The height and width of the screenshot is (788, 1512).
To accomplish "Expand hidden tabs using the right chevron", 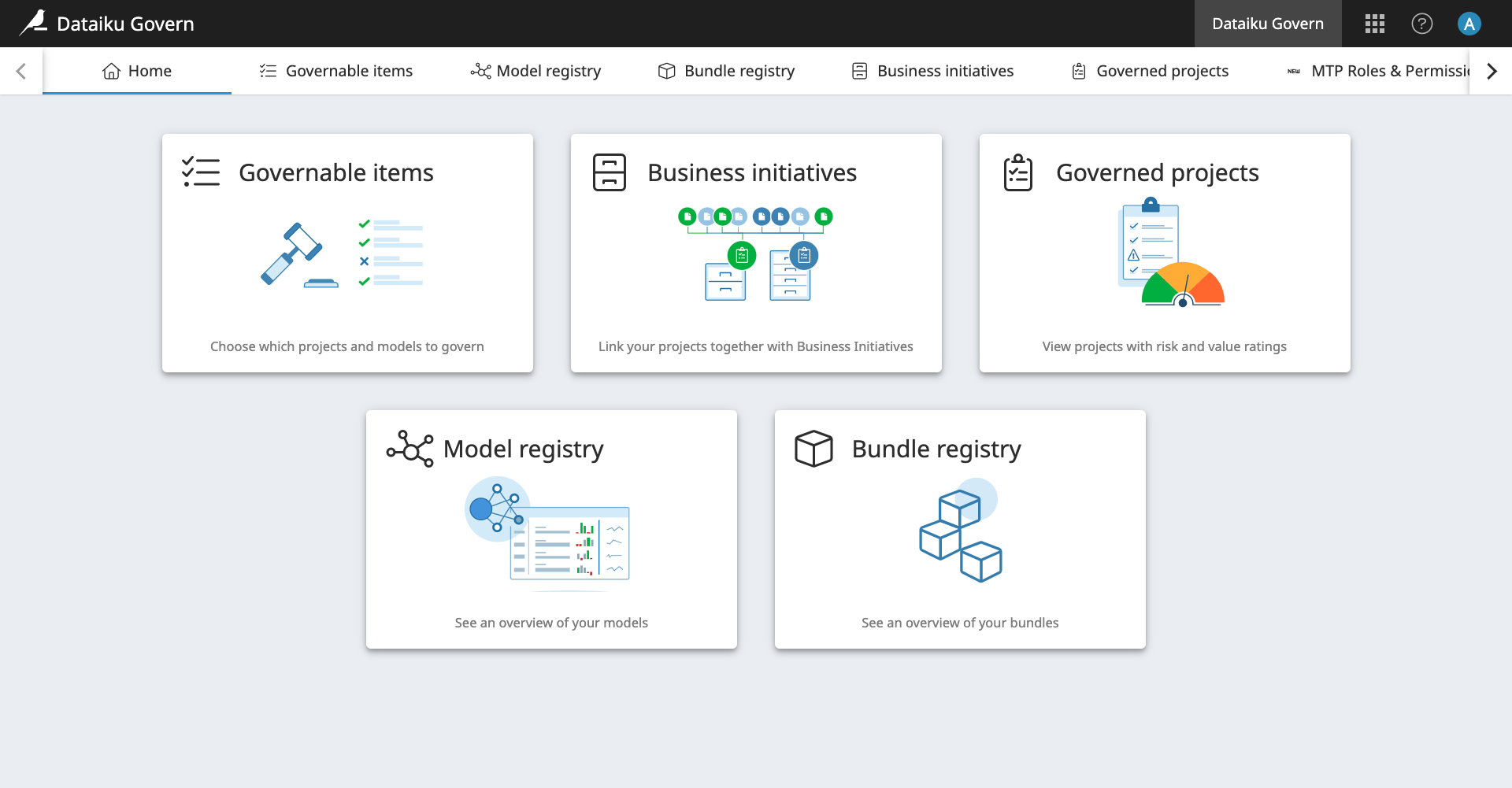I will tap(1492, 71).
